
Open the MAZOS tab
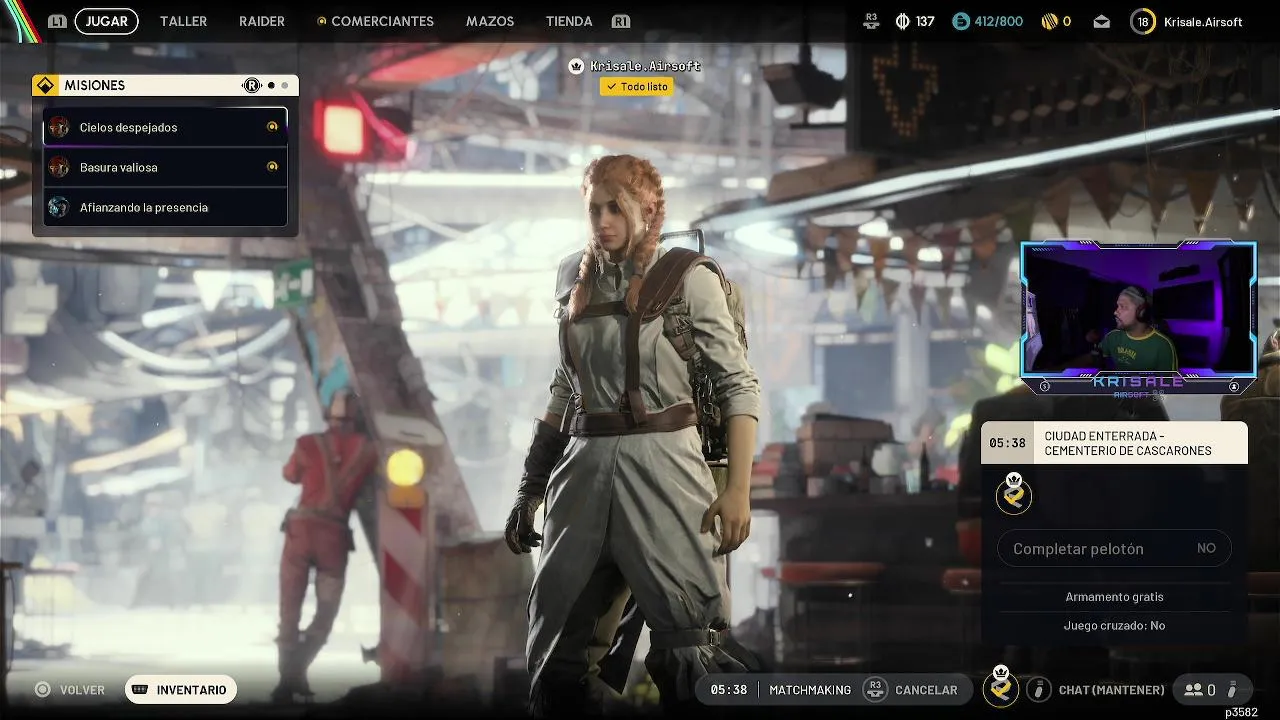tap(490, 21)
